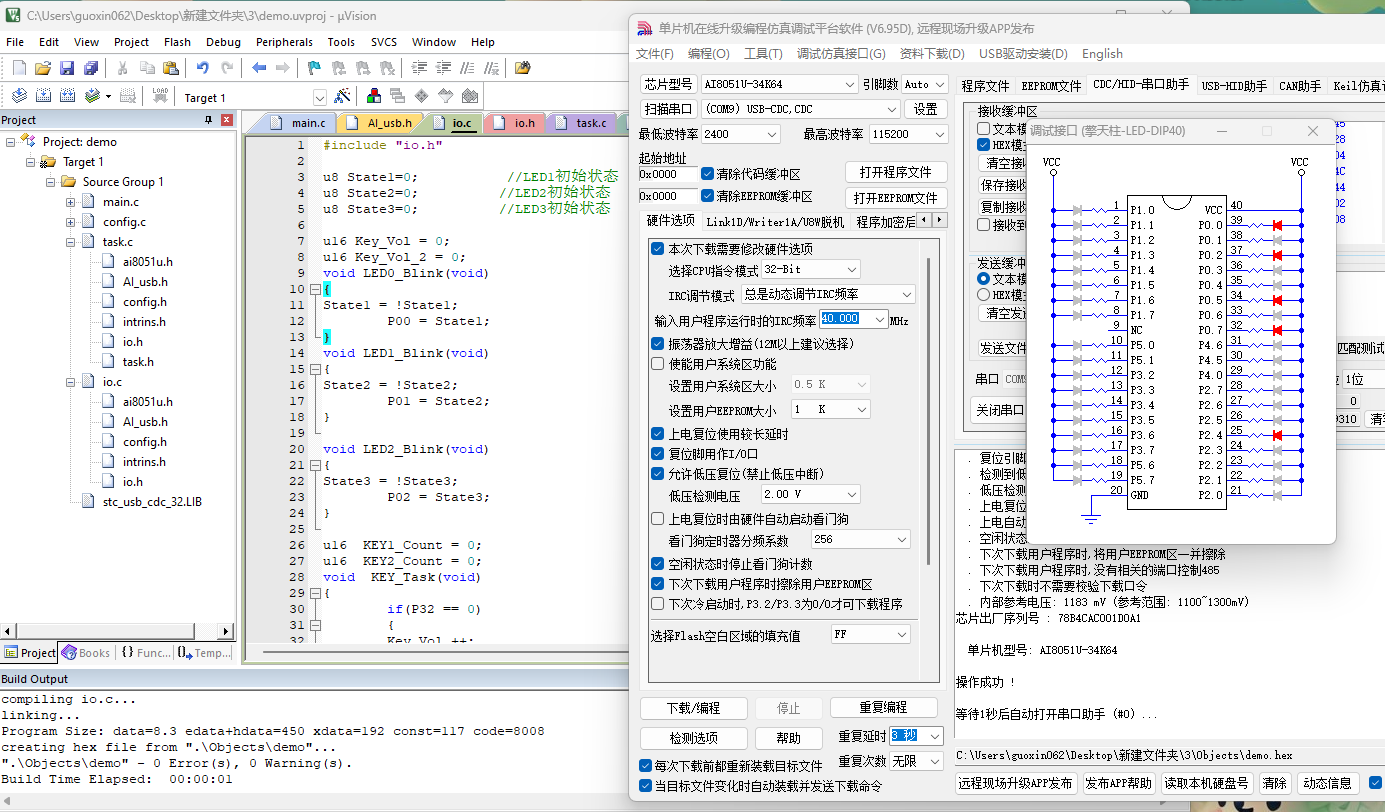Collapse the task.c node in project tree

[71, 242]
